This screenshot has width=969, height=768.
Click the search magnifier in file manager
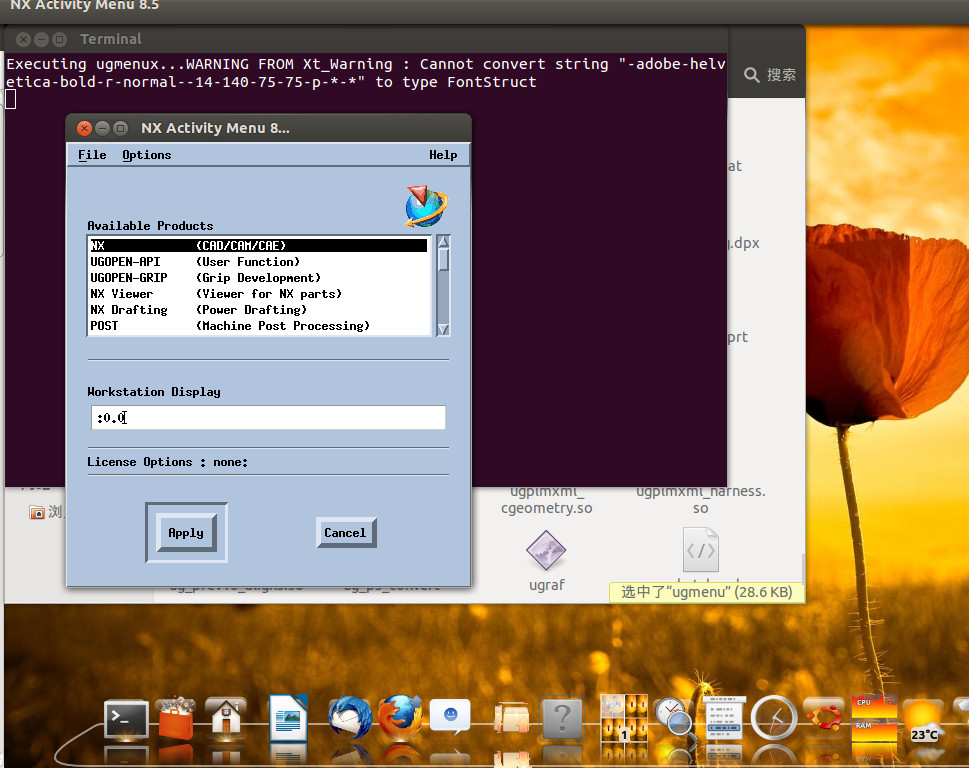(751, 75)
